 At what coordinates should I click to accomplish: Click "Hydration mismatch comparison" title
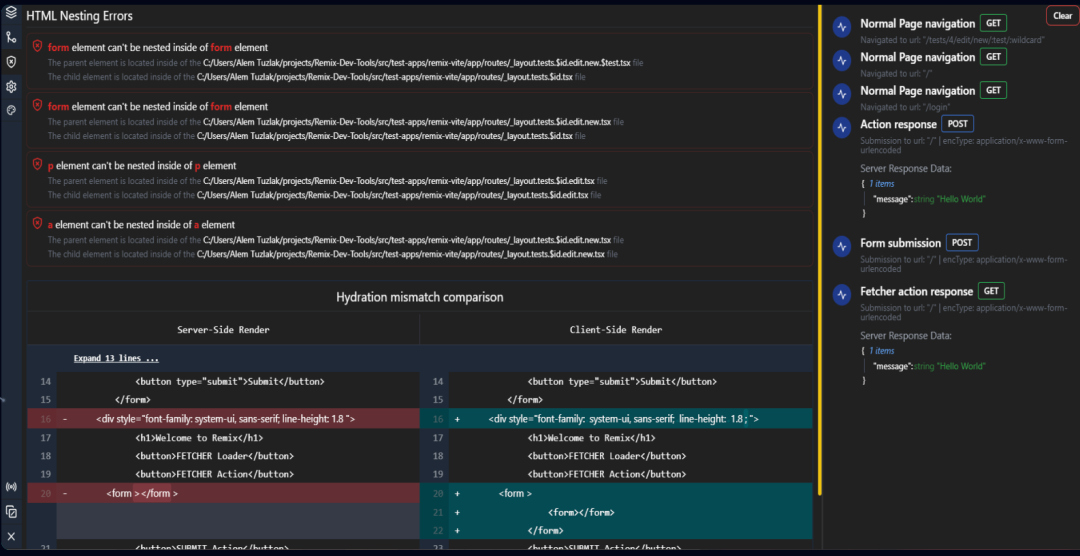pos(419,298)
